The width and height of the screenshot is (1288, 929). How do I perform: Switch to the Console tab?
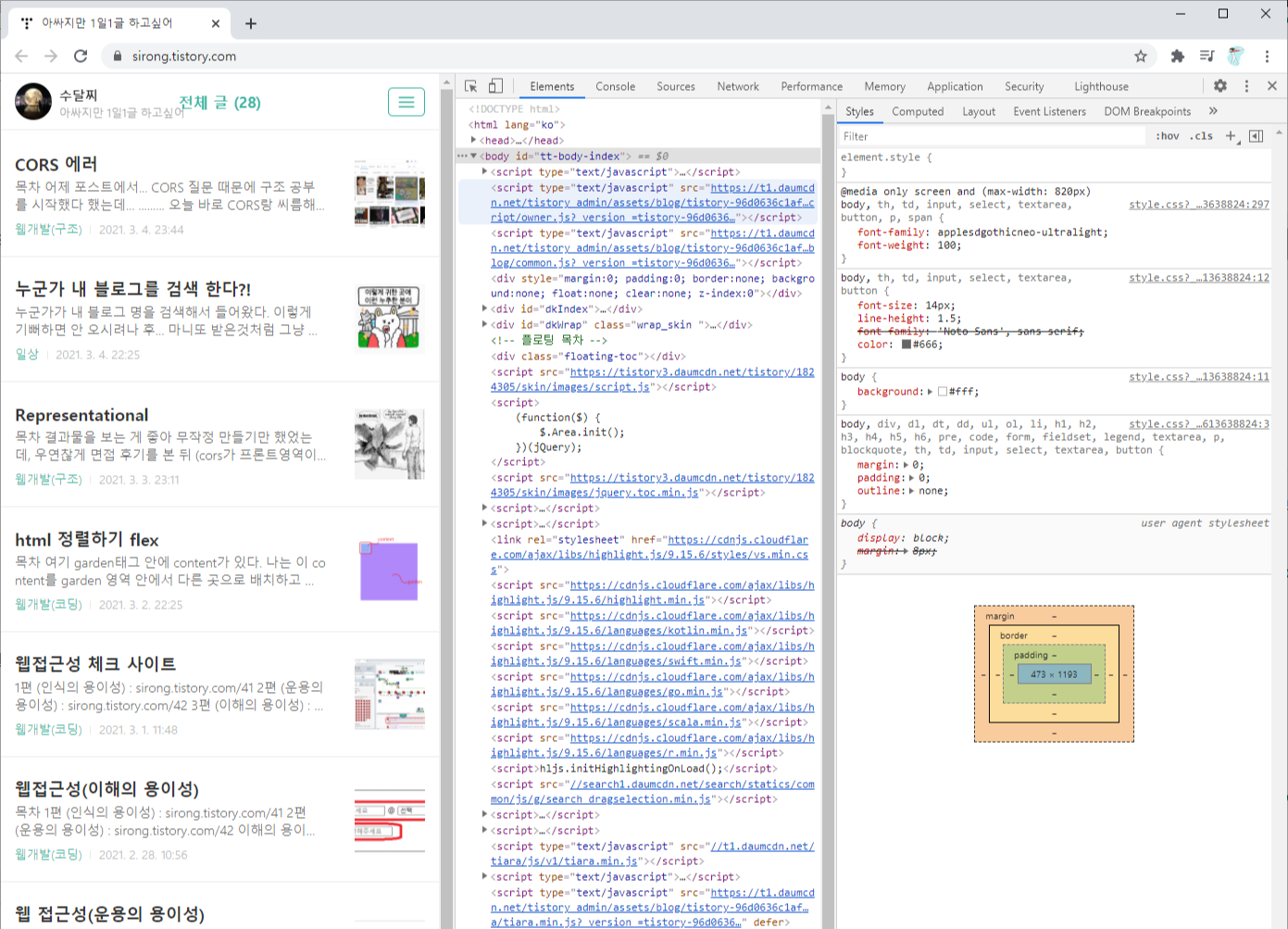(x=615, y=86)
